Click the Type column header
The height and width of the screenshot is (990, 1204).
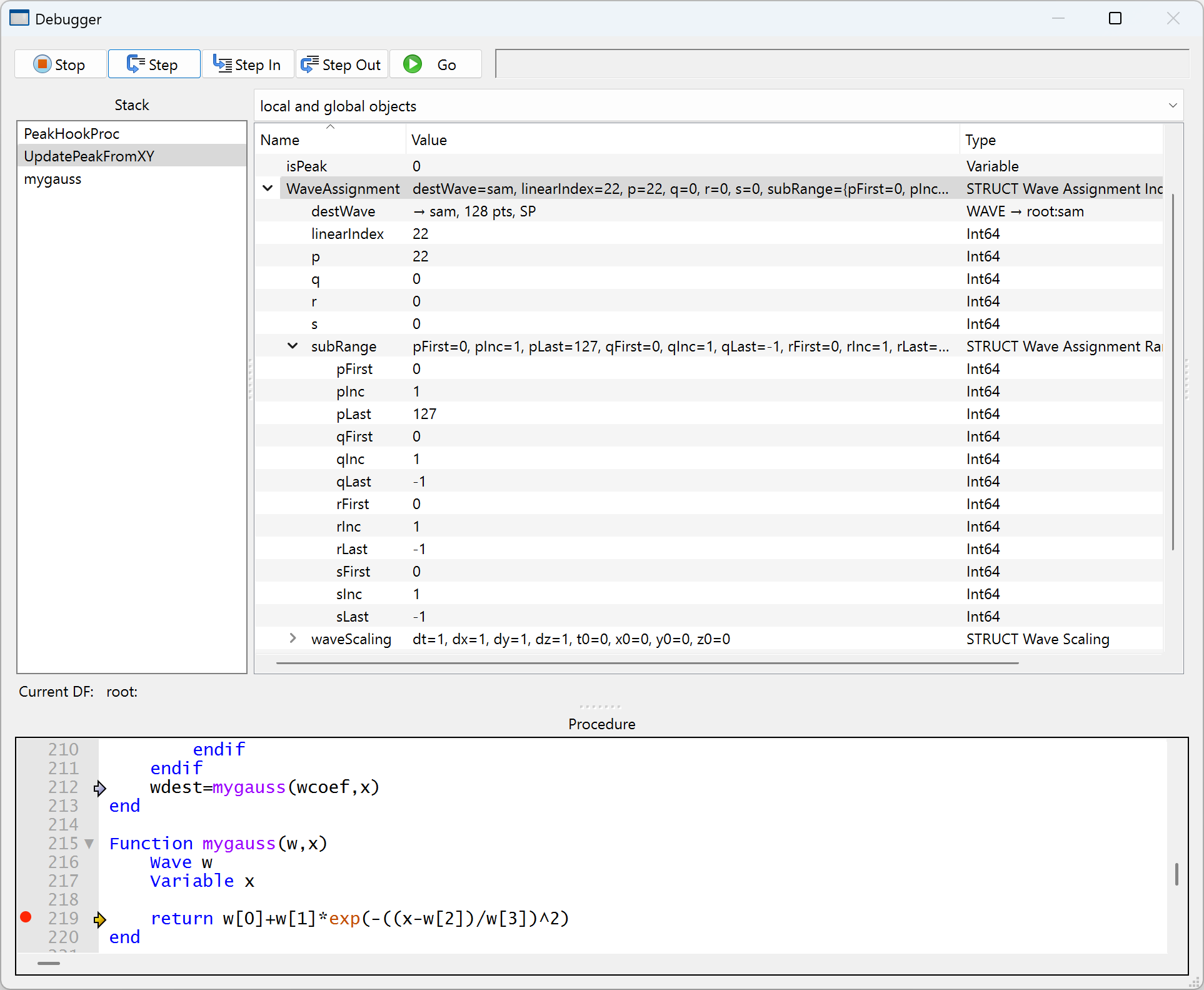tap(980, 140)
